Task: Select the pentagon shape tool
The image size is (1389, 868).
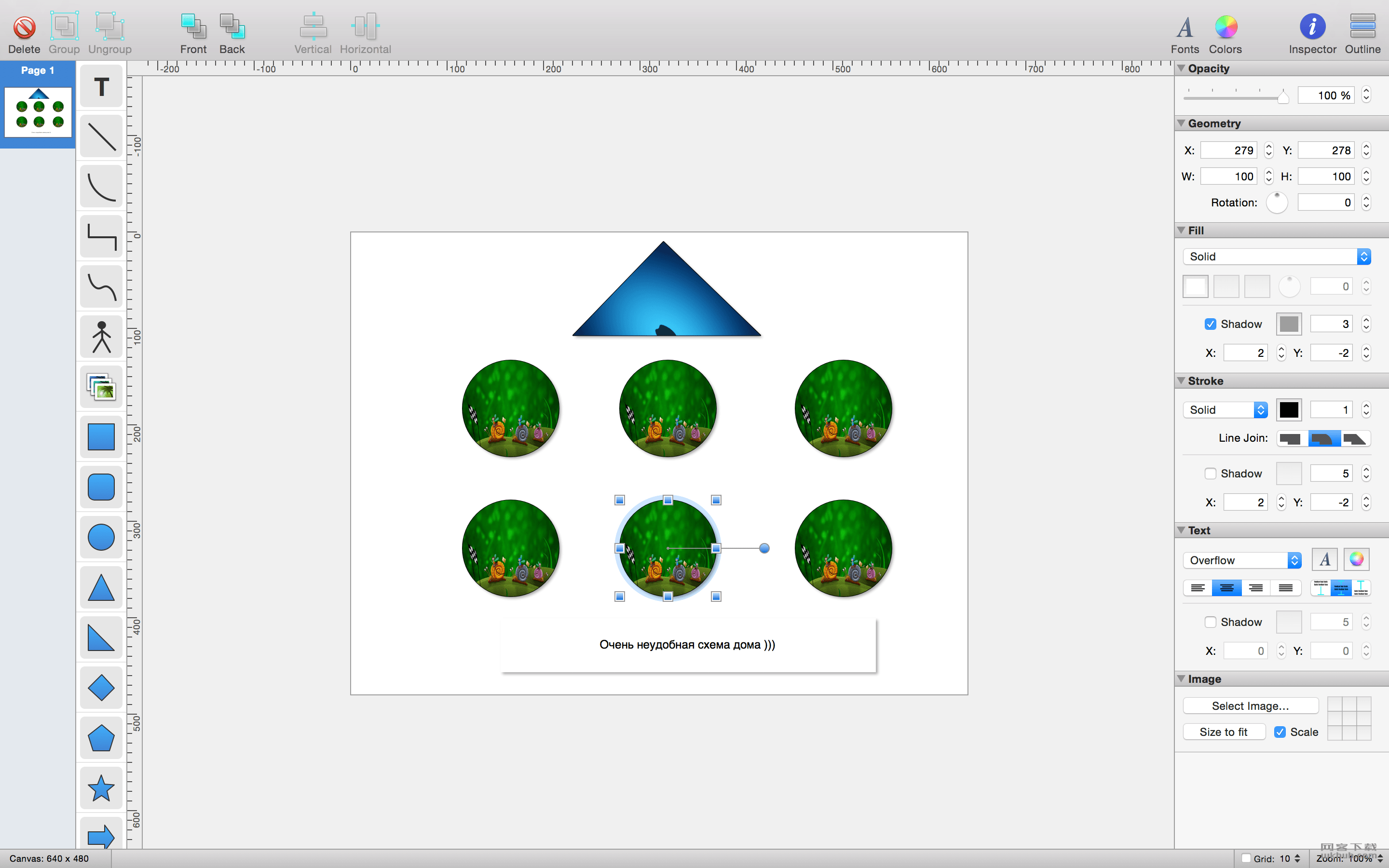Action: pos(101,738)
